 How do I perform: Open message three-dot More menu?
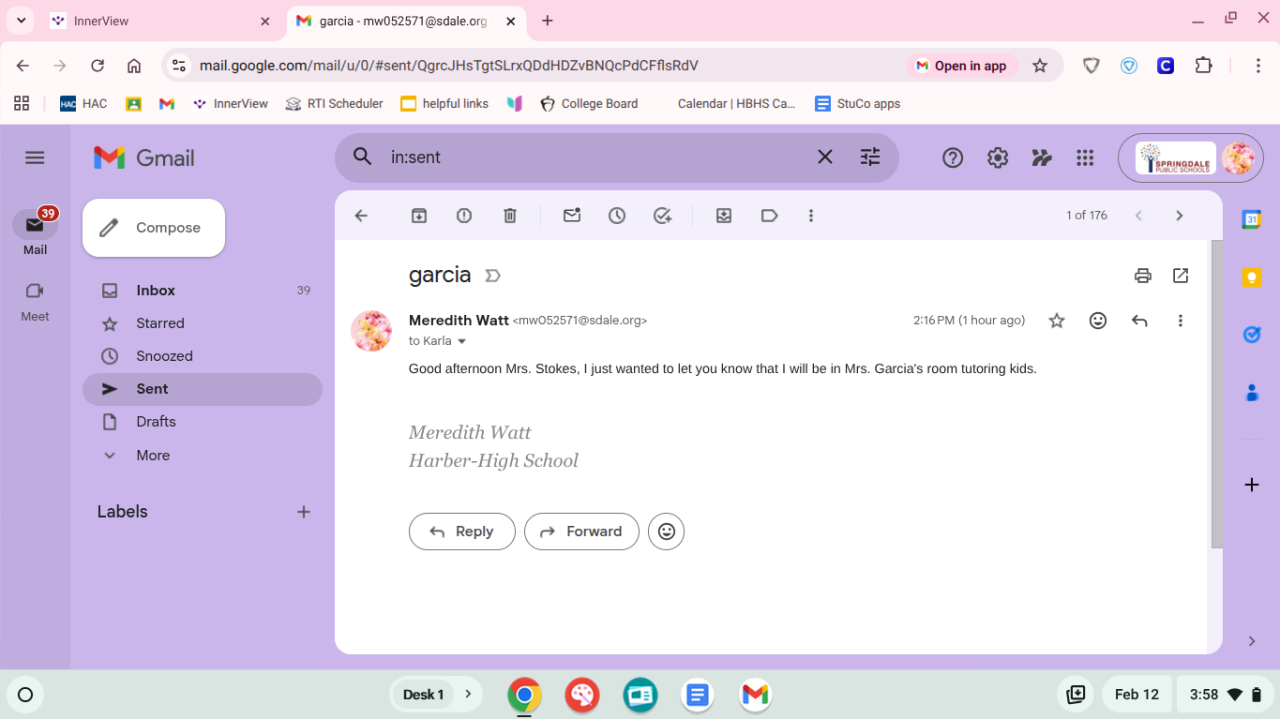(1181, 321)
